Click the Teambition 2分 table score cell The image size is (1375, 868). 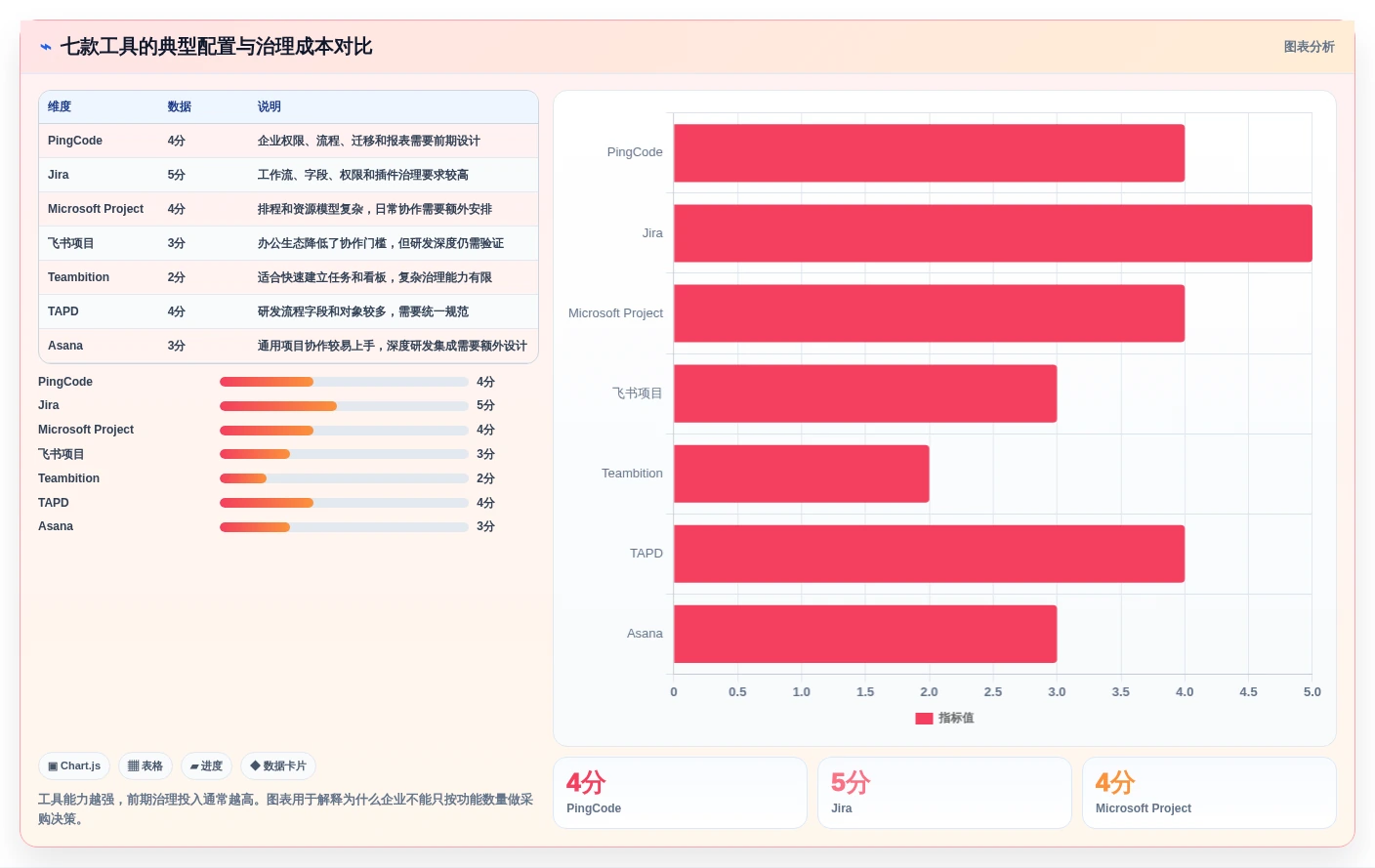176,277
